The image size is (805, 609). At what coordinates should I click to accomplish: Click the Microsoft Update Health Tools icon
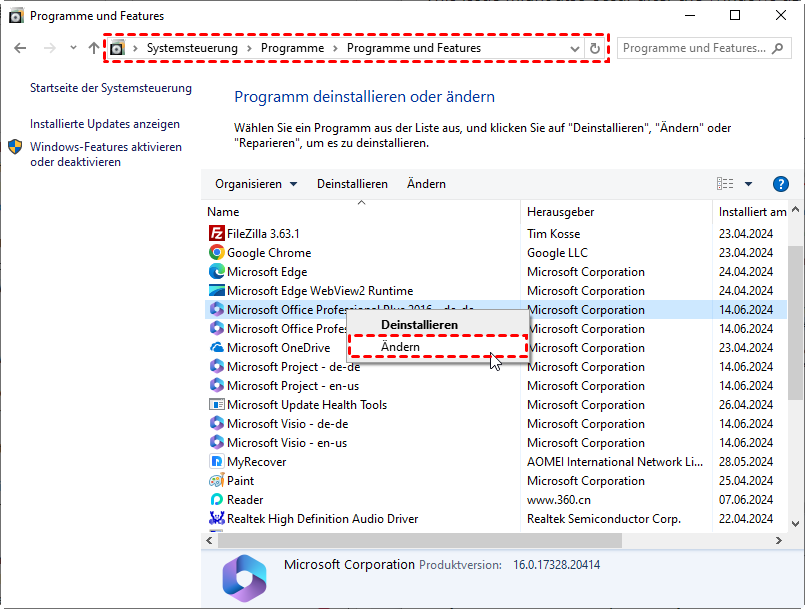[x=217, y=404]
